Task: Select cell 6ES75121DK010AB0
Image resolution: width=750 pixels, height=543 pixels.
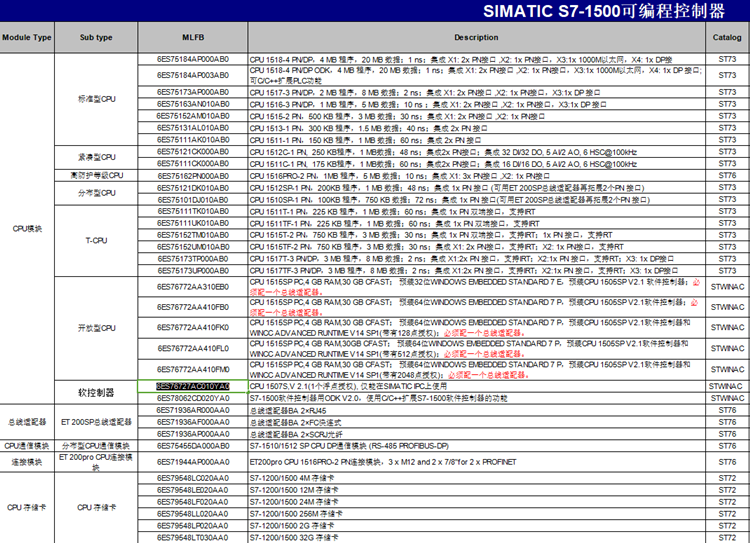Action: point(193,188)
